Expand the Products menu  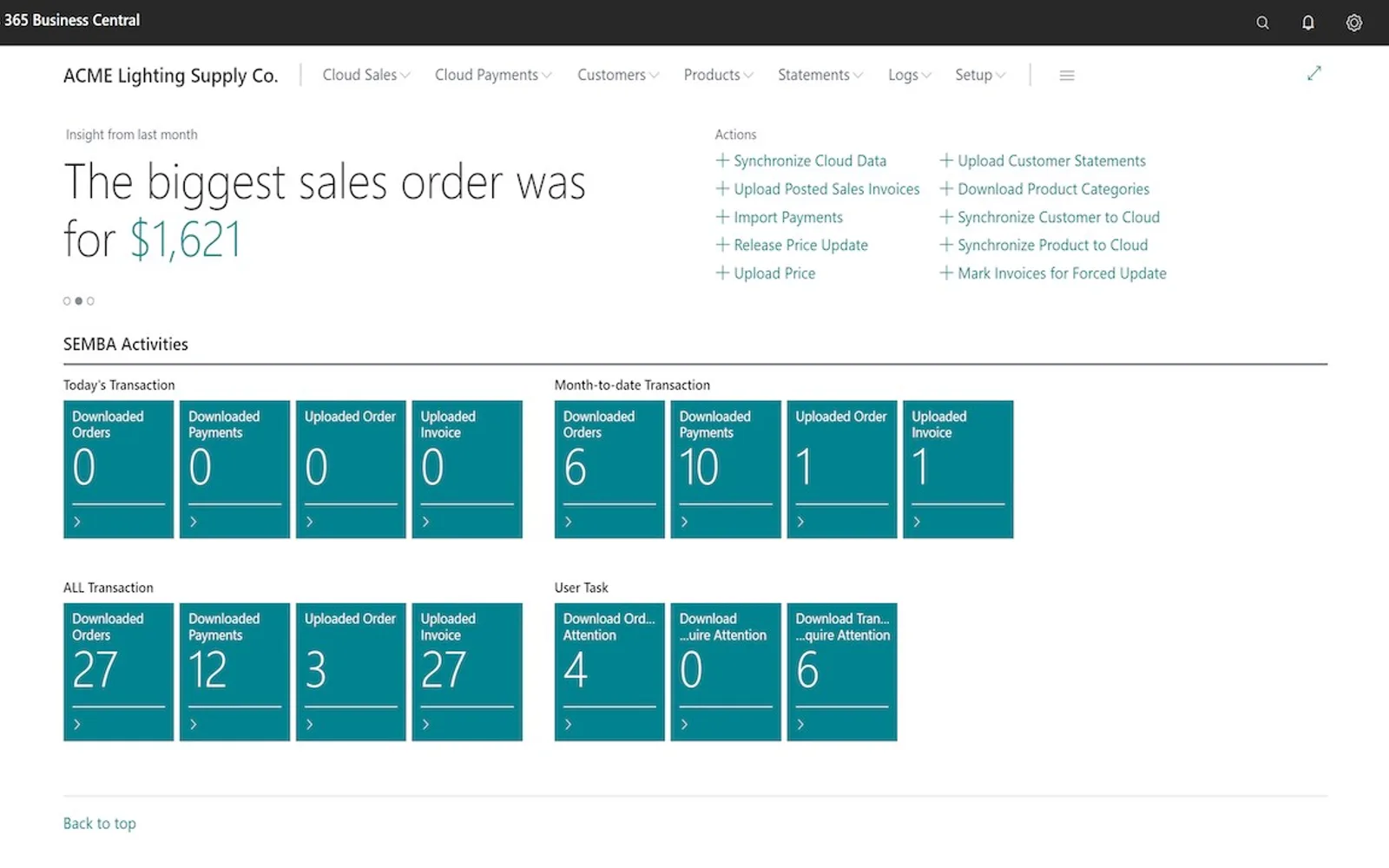pyautogui.click(x=719, y=75)
